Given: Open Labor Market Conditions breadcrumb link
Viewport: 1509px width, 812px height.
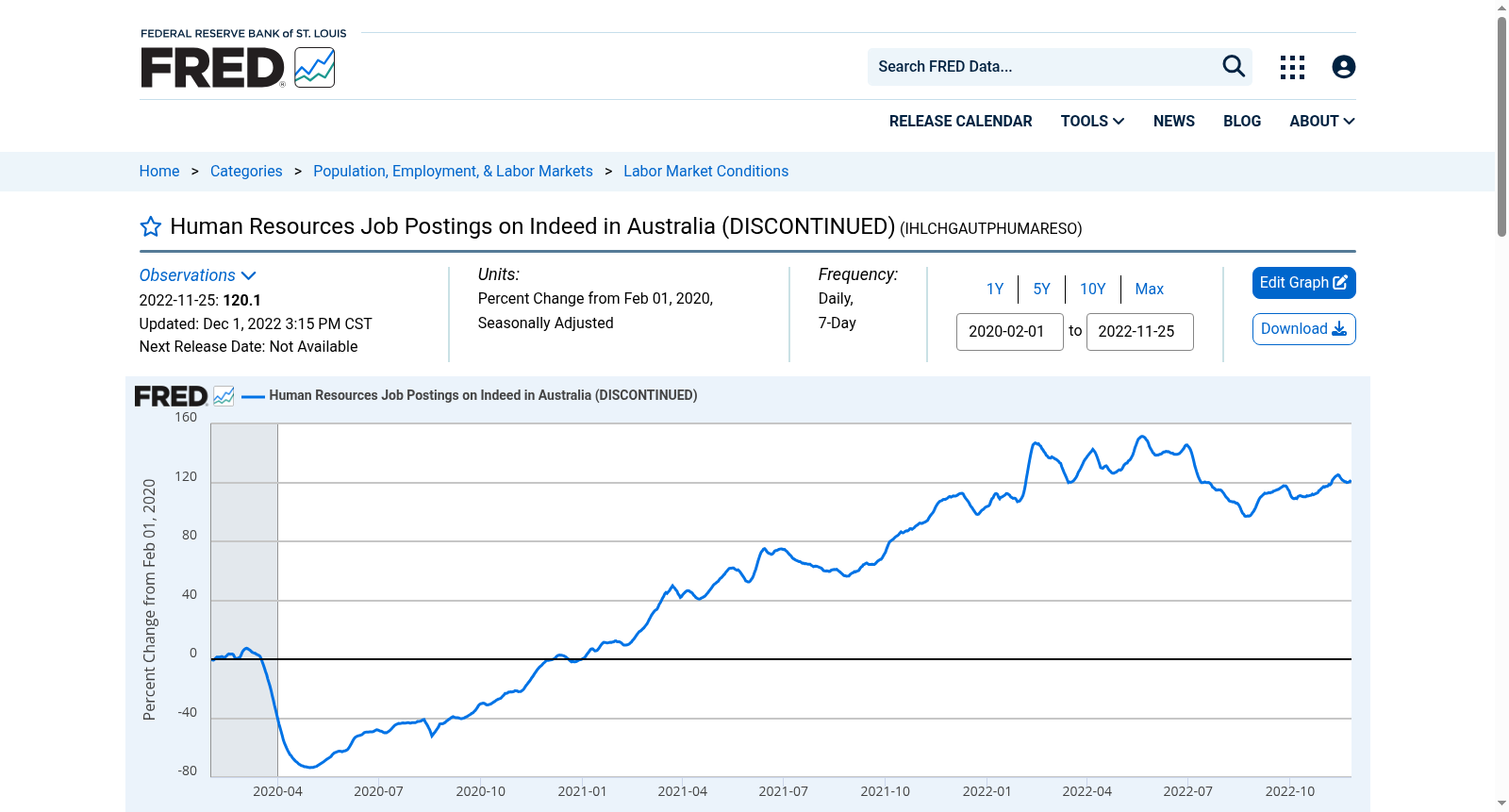Looking at the screenshot, I should pos(705,172).
